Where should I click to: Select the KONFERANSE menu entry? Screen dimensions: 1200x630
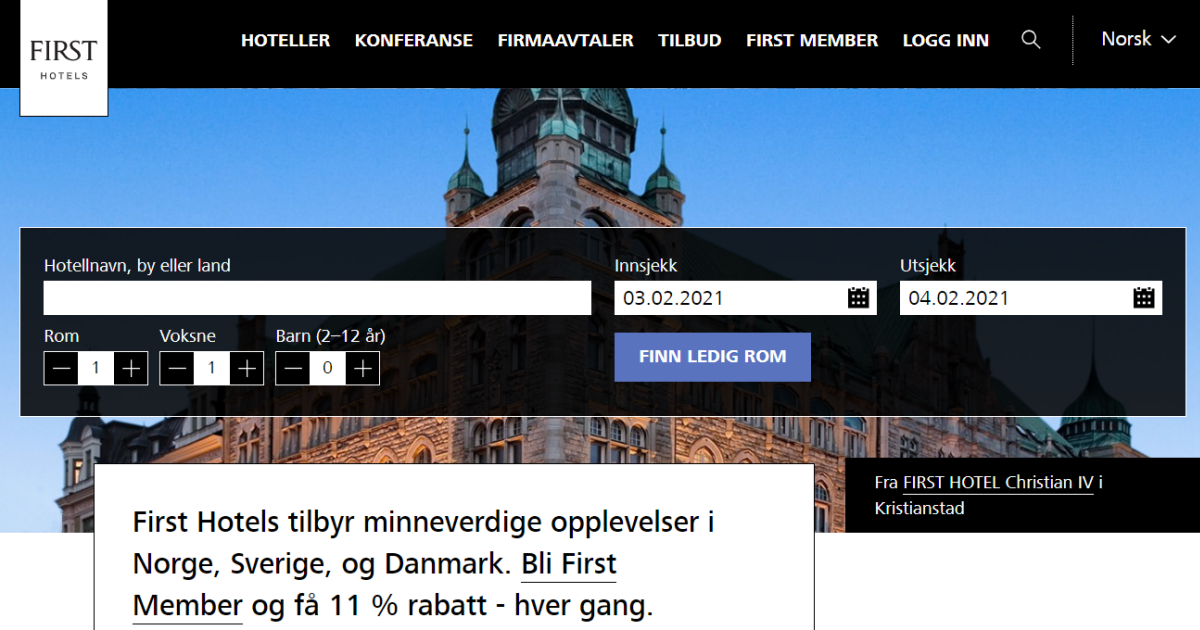coord(413,40)
